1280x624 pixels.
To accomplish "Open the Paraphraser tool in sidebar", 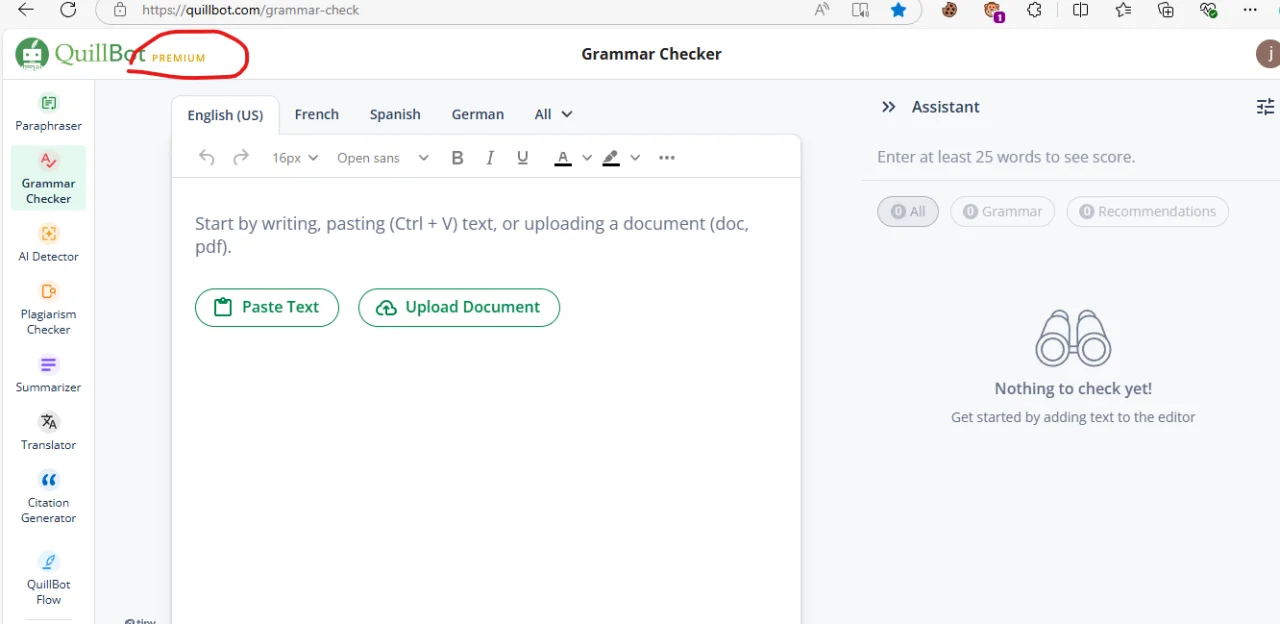I will (x=48, y=113).
